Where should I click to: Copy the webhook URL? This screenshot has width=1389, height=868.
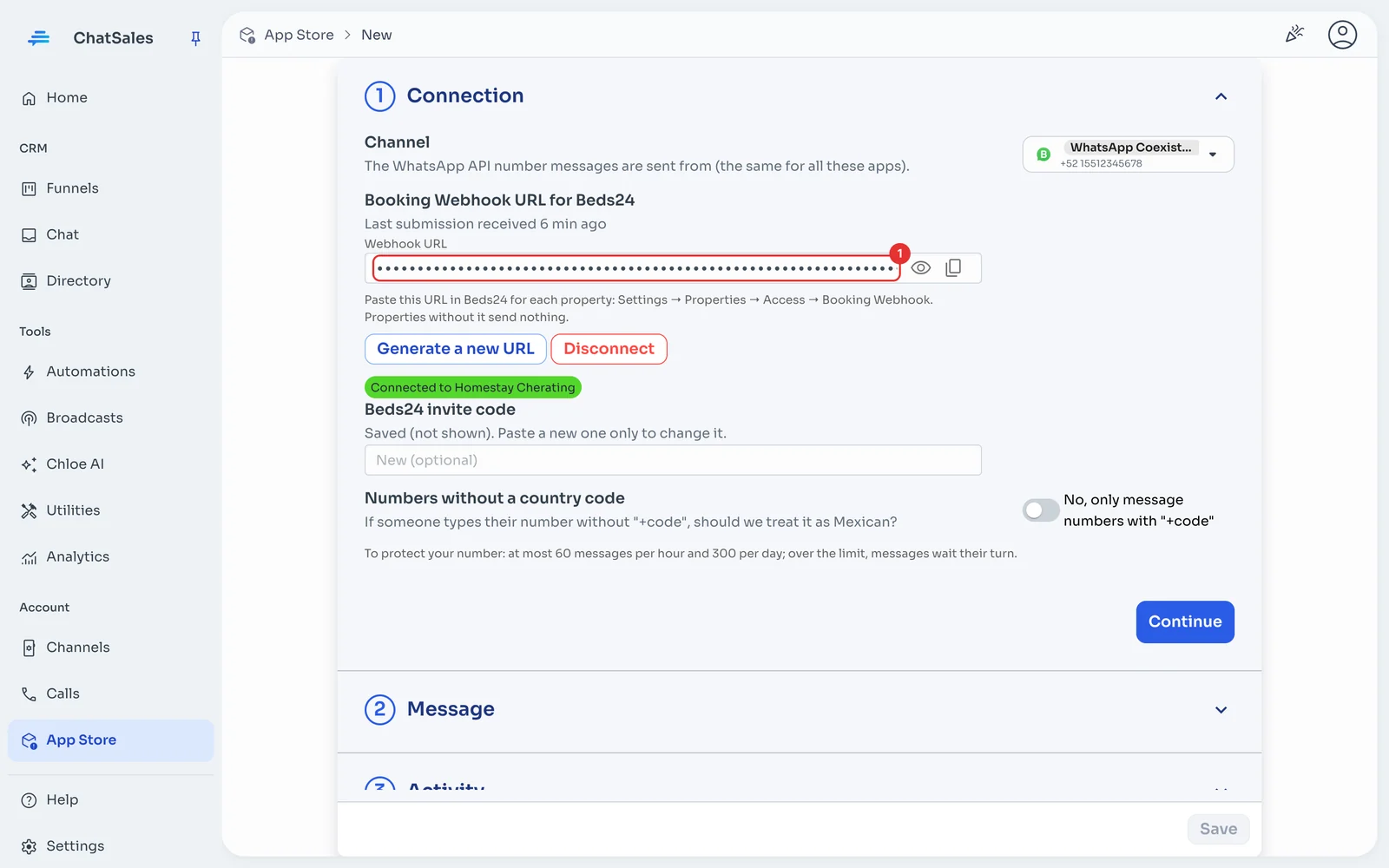(x=953, y=268)
